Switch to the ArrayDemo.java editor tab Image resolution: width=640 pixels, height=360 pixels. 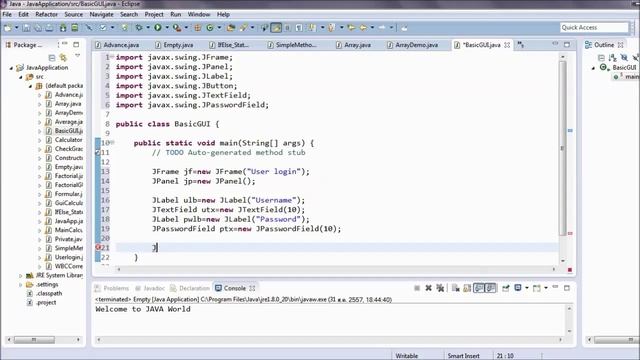pyautogui.click(x=412, y=45)
